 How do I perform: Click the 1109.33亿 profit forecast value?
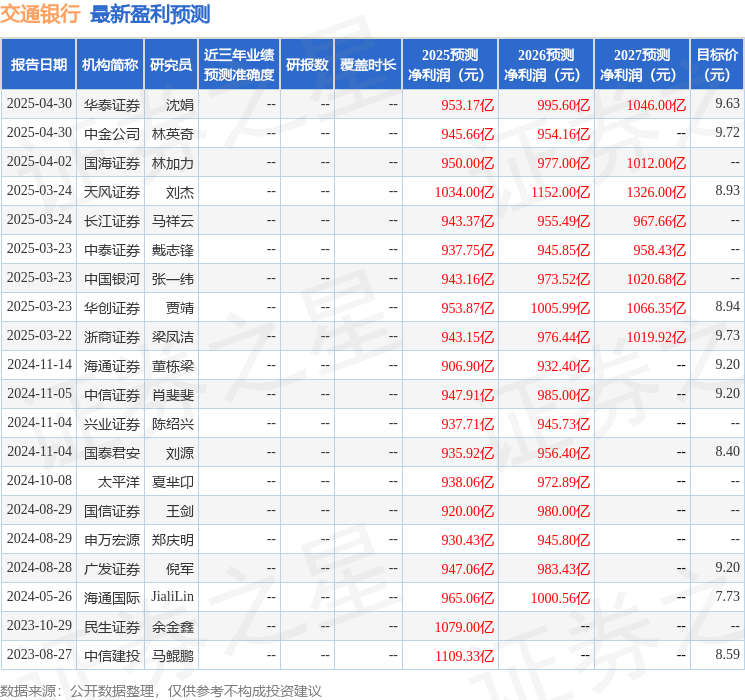(x=466, y=656)
